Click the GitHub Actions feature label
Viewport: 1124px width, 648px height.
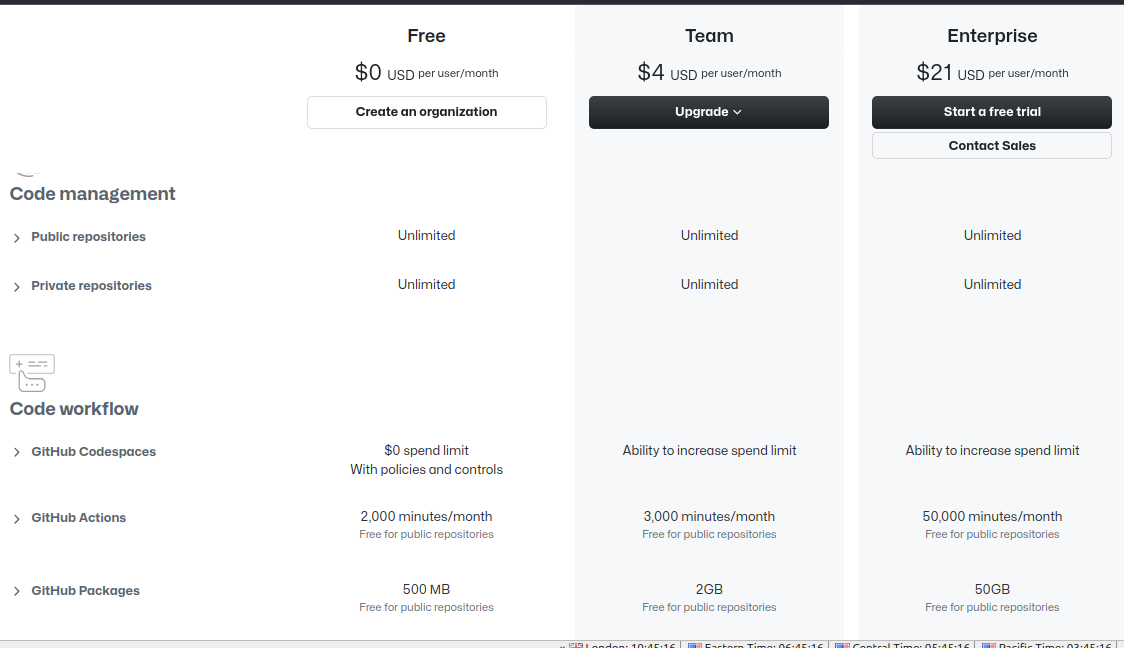(79, 518)
